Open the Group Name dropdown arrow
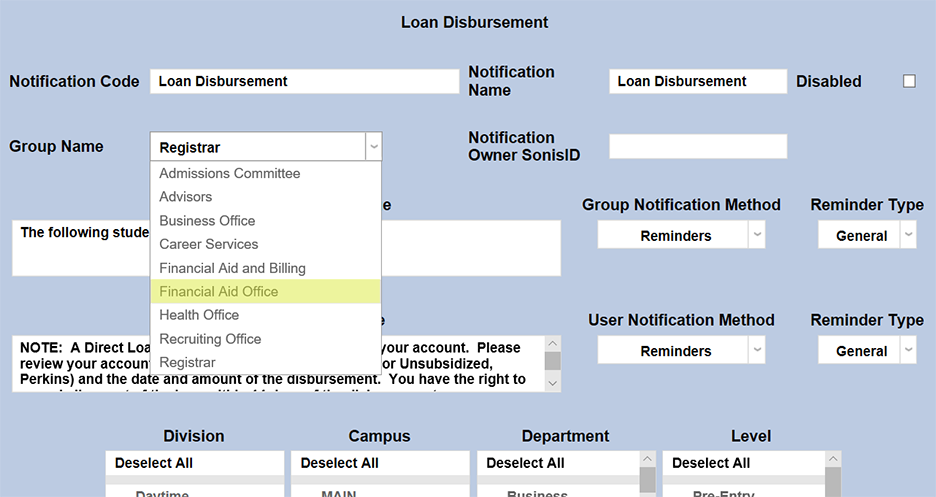The image size is (936, 497). pos(374,147)
